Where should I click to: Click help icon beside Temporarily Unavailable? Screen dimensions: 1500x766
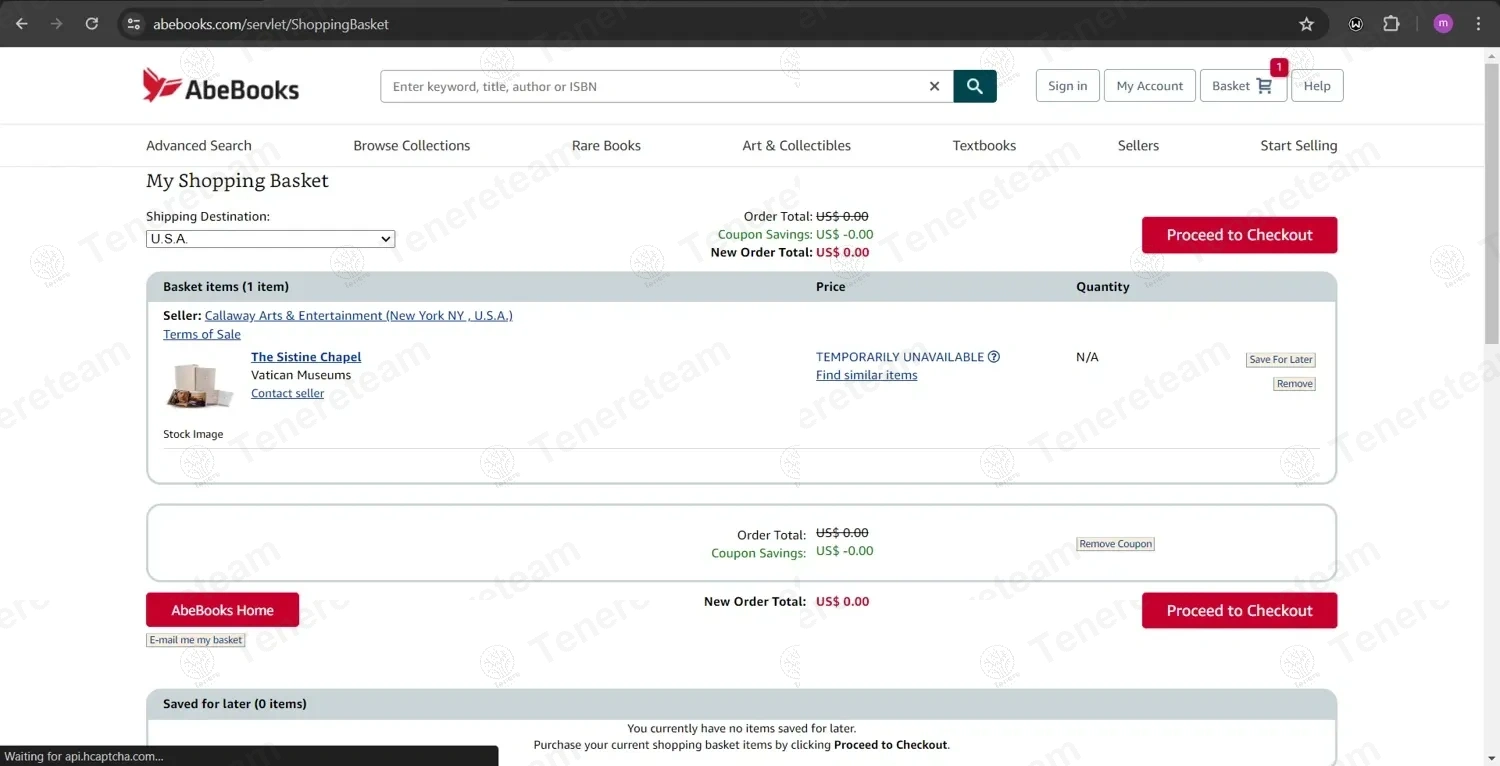994,357
